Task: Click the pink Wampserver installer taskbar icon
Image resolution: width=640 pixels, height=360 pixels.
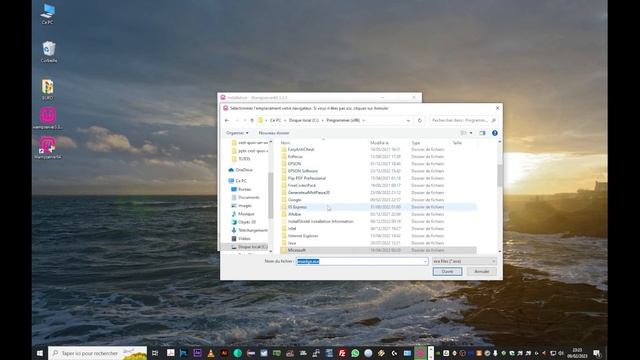Action: click(x=420, y=353)
